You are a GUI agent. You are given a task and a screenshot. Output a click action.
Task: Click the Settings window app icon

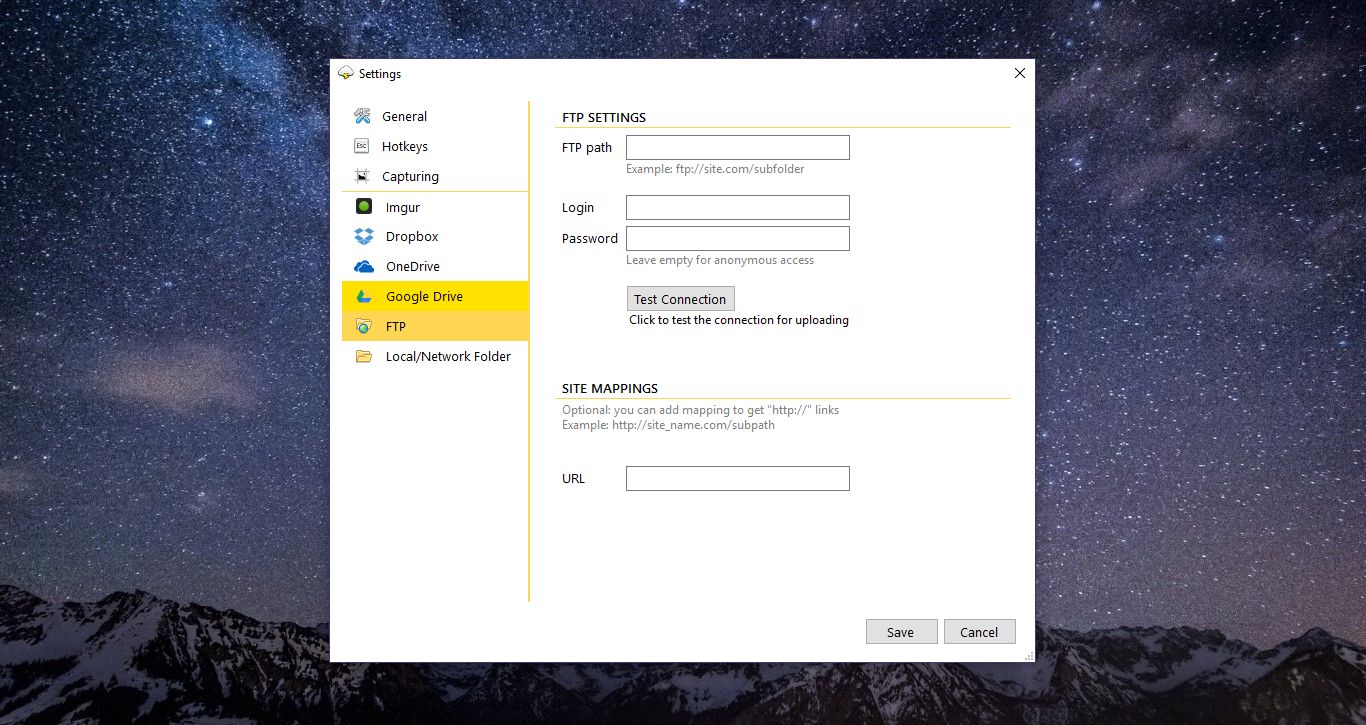click(x=346, y=73)
